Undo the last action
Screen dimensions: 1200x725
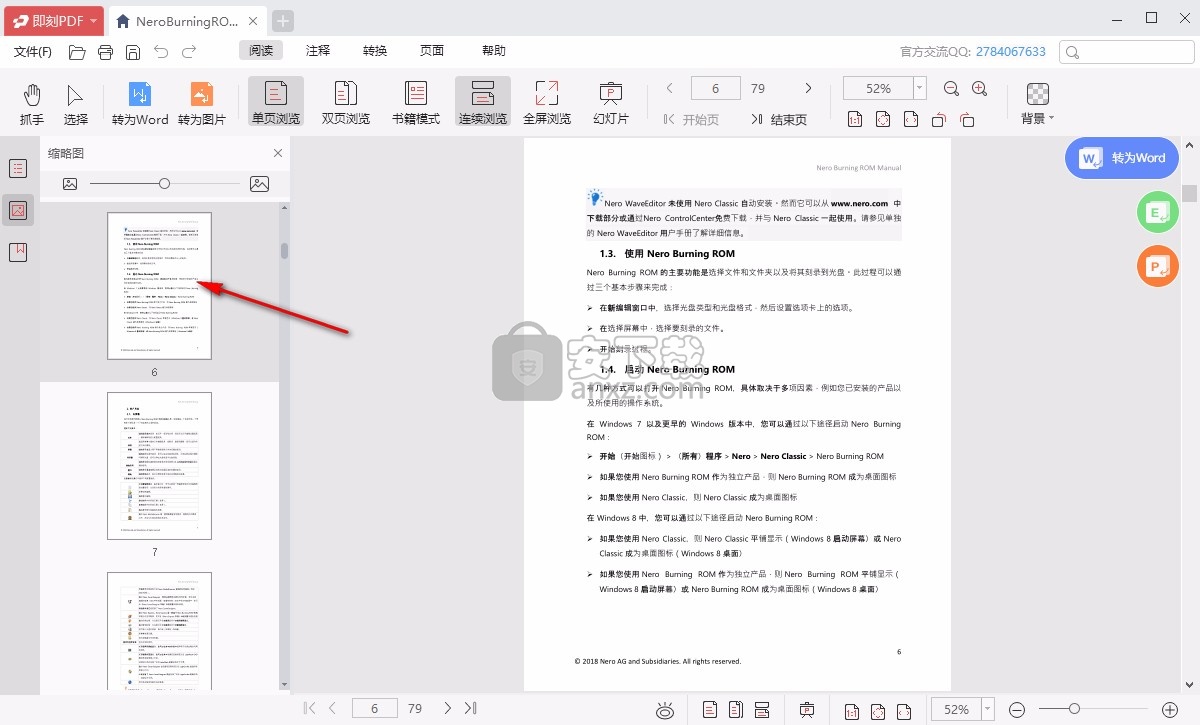click(159, 51)
